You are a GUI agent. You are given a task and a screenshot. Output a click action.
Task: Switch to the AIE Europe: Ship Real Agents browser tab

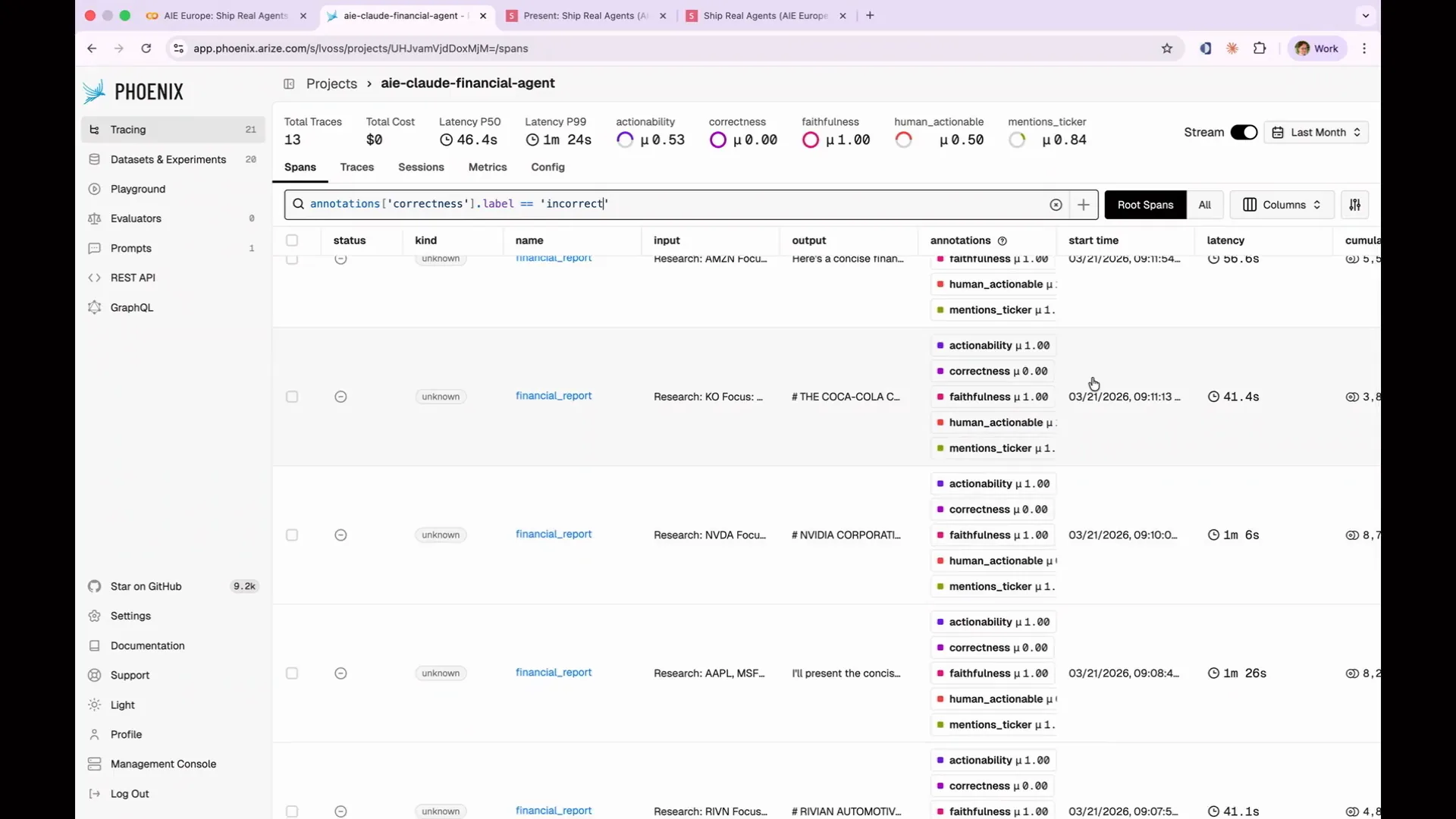click(226, 15)
